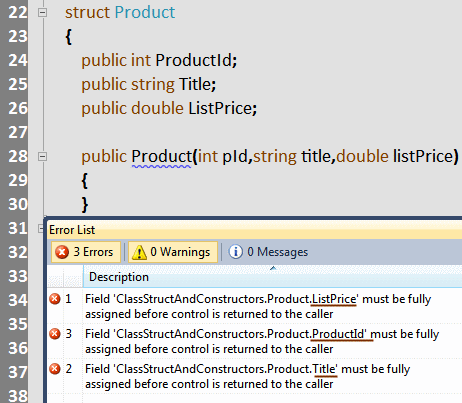Collapse the struct Product outlining region
462x403 pixels.
tap(42, 13)
